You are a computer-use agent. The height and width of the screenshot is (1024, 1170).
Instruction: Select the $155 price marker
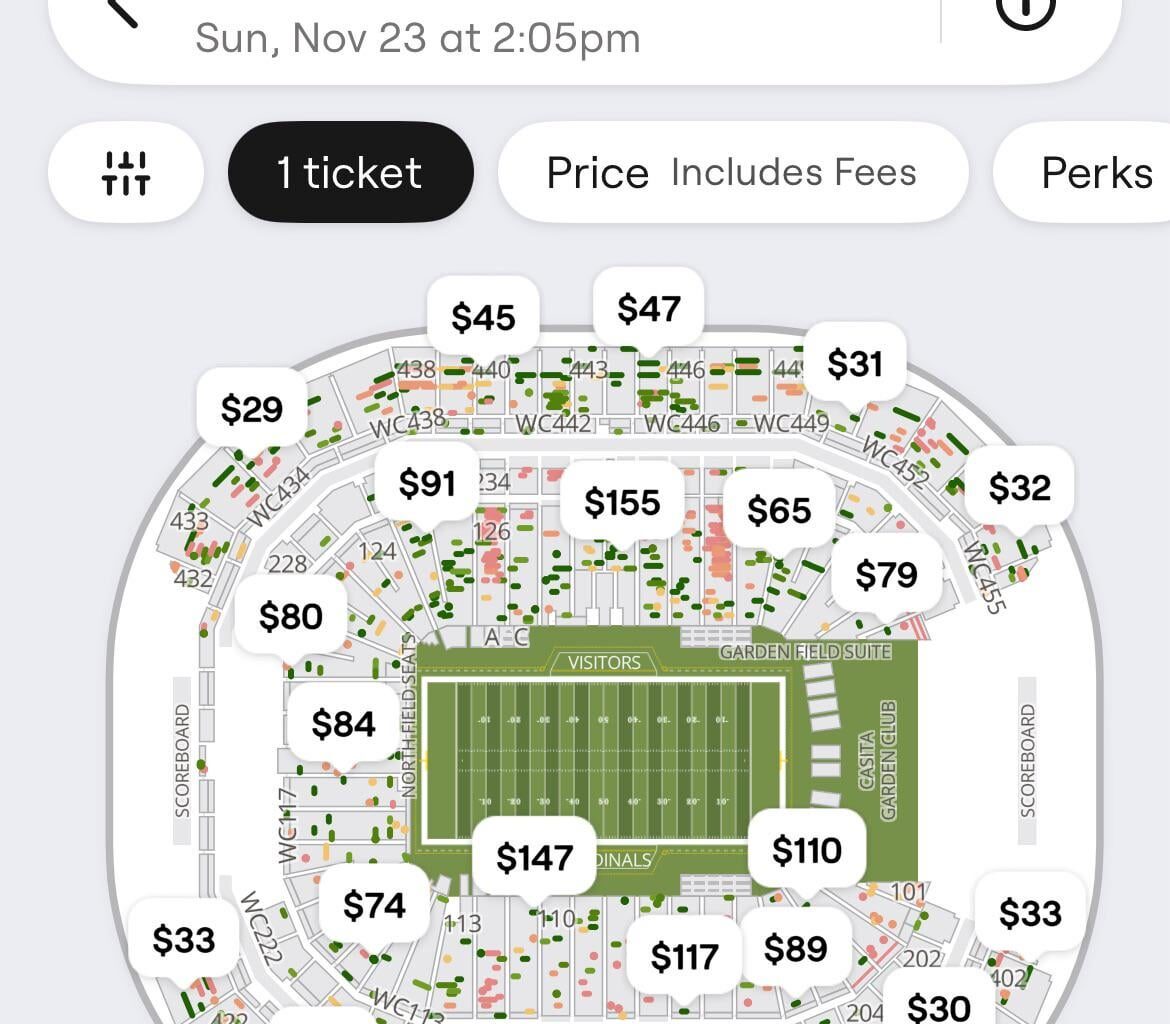coord(622,502)
